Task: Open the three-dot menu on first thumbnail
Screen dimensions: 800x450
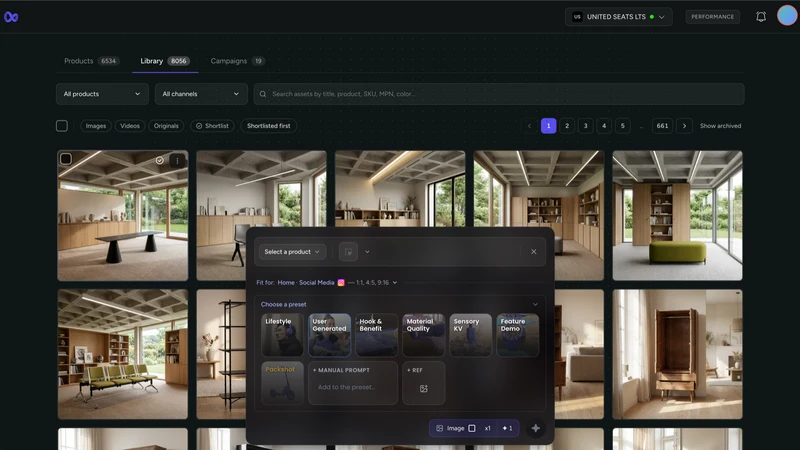Action: click(177, 161)
